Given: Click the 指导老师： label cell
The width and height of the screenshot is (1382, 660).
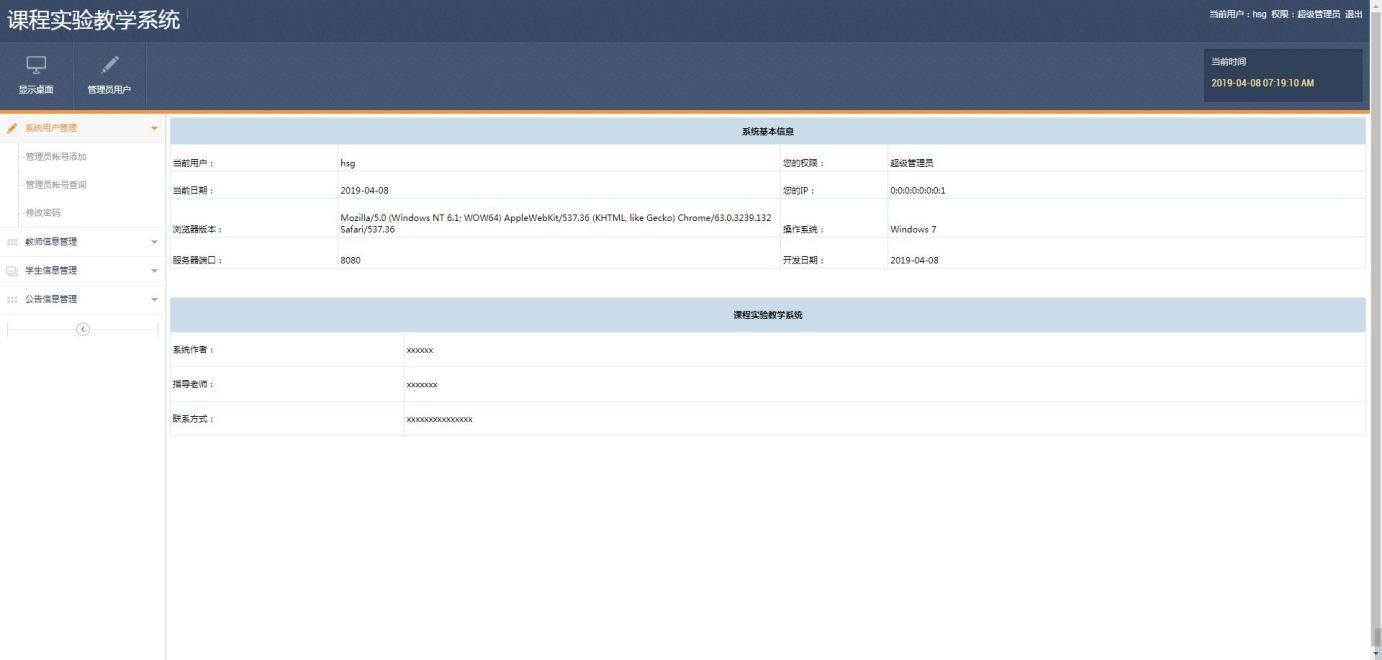Looking at the screenshot, I should click(x=287, y=384).
